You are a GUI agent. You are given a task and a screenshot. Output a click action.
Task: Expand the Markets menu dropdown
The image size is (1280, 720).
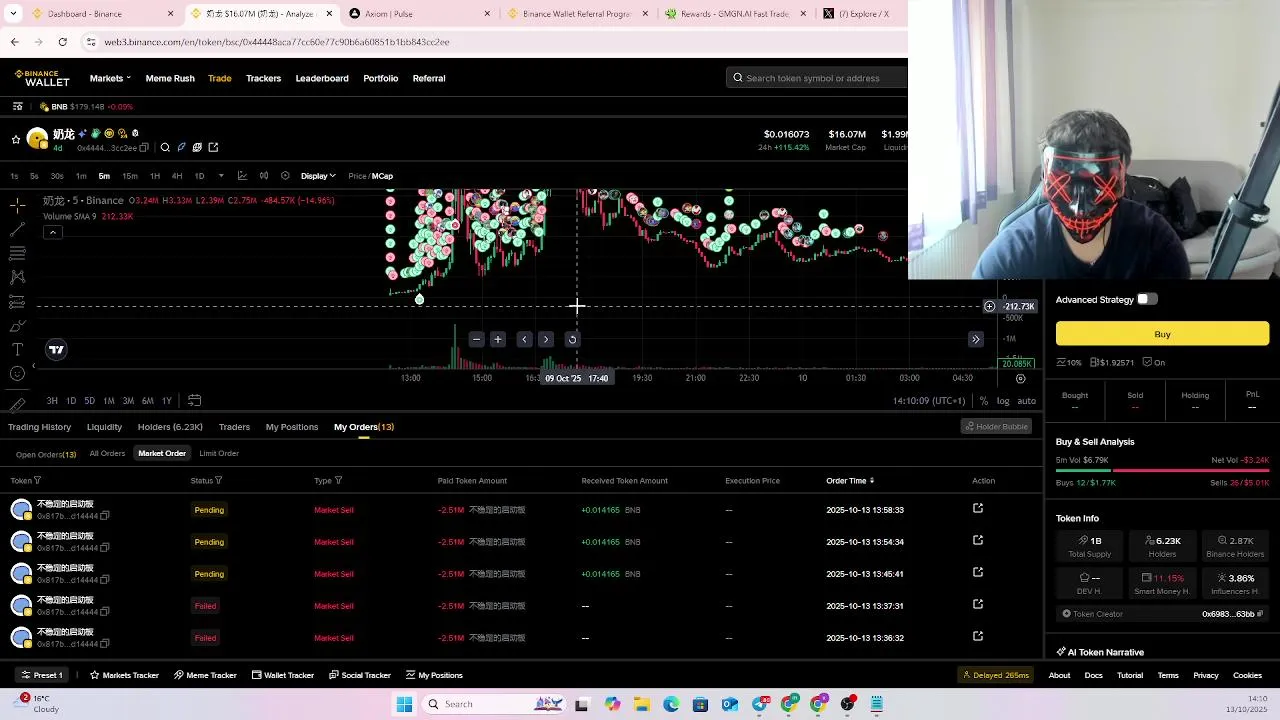pyautogui.click(x=110, y=78)
